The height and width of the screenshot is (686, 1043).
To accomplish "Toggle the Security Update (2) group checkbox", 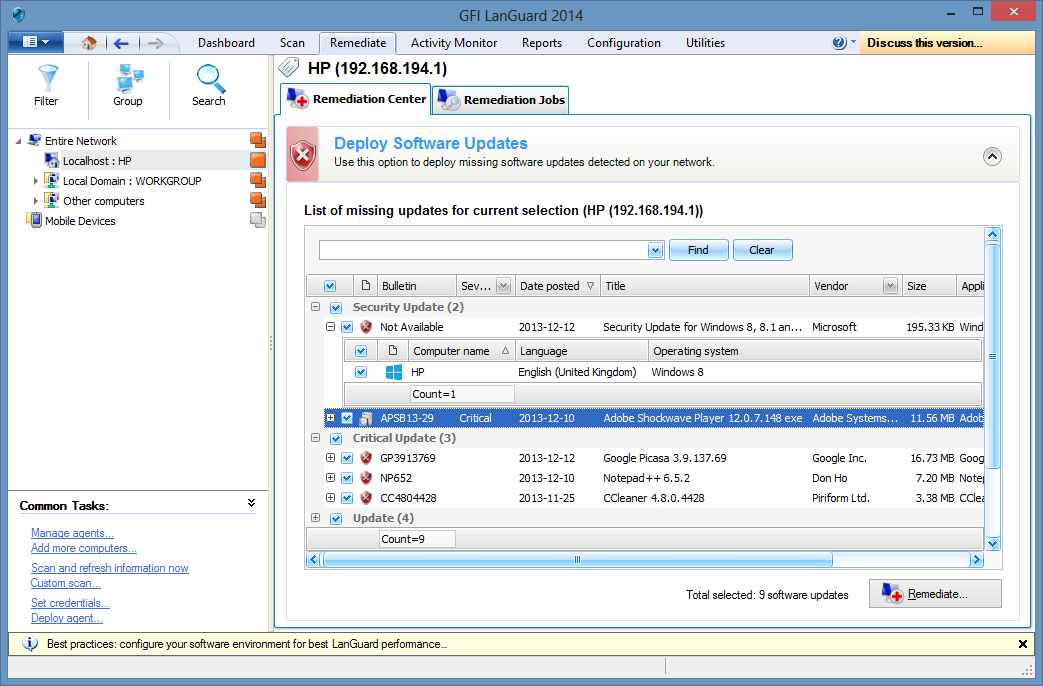I will (x=336, y=307).
